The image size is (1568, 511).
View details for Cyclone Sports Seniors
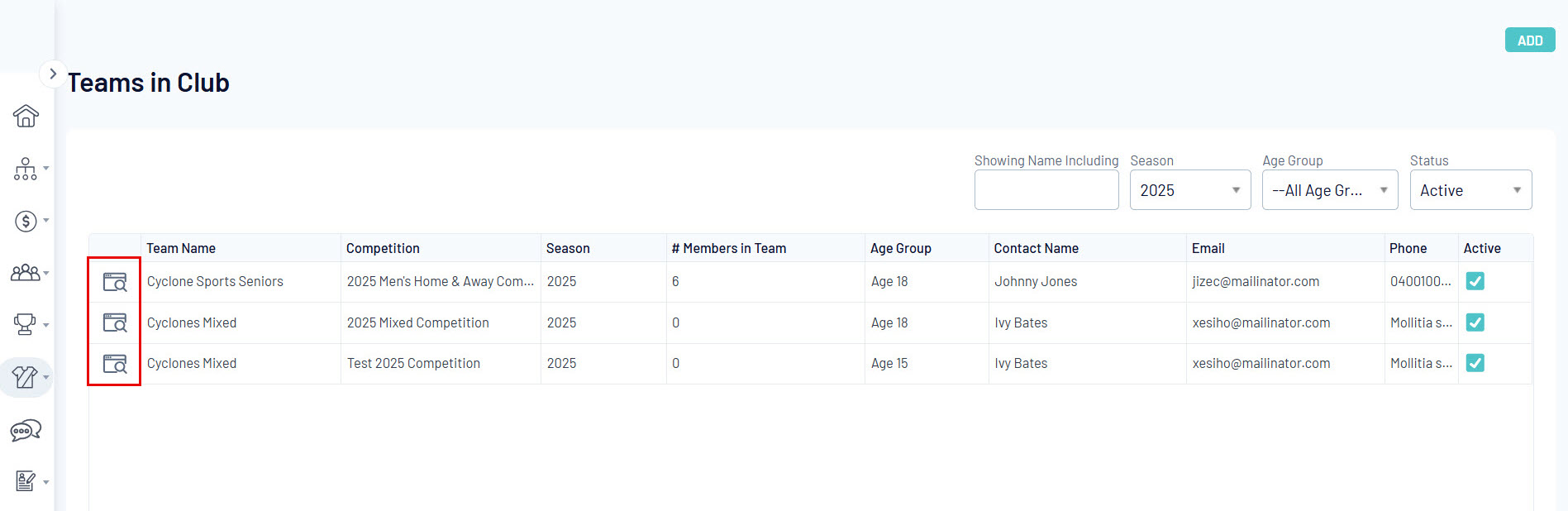coord(115,282)
